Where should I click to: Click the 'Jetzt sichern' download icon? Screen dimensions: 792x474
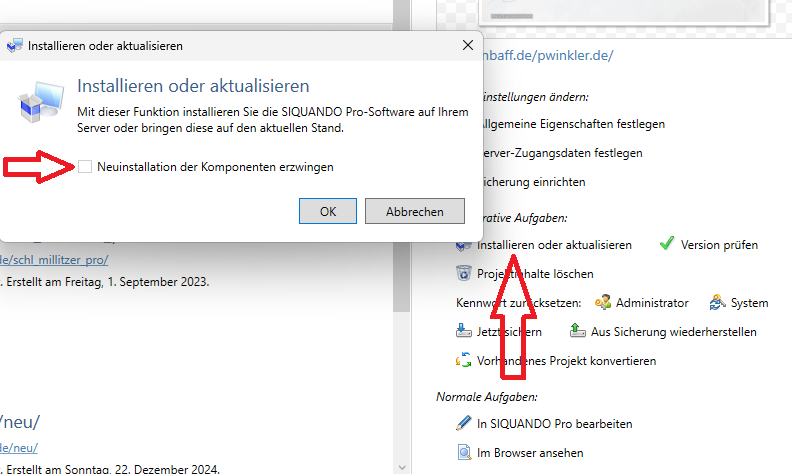pyautogui.click(x=463, y=331)
